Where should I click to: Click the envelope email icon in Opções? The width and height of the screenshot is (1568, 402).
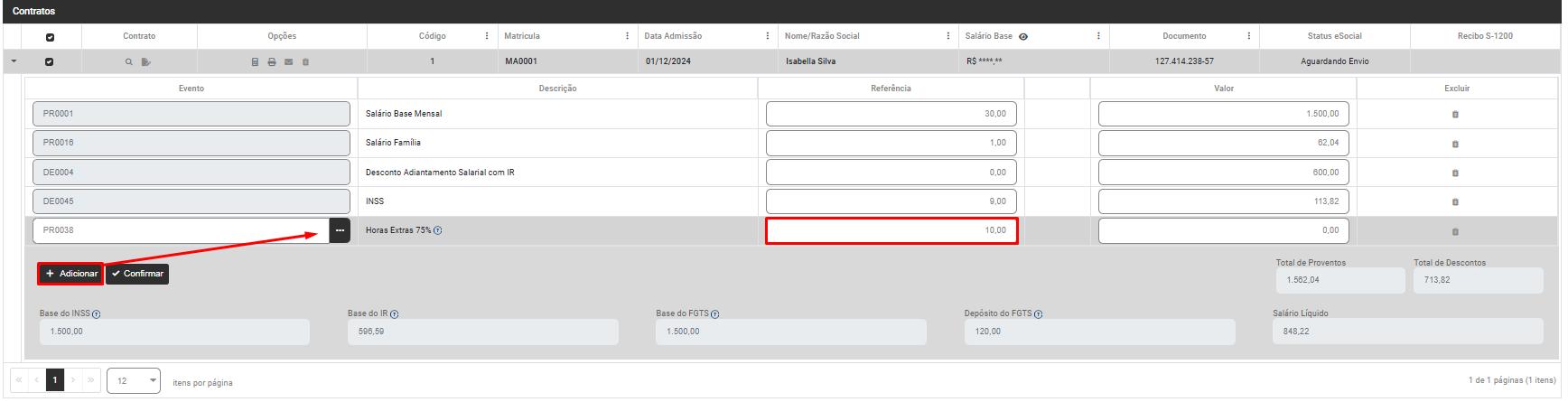pyautogui.click(x=289, y=62)
